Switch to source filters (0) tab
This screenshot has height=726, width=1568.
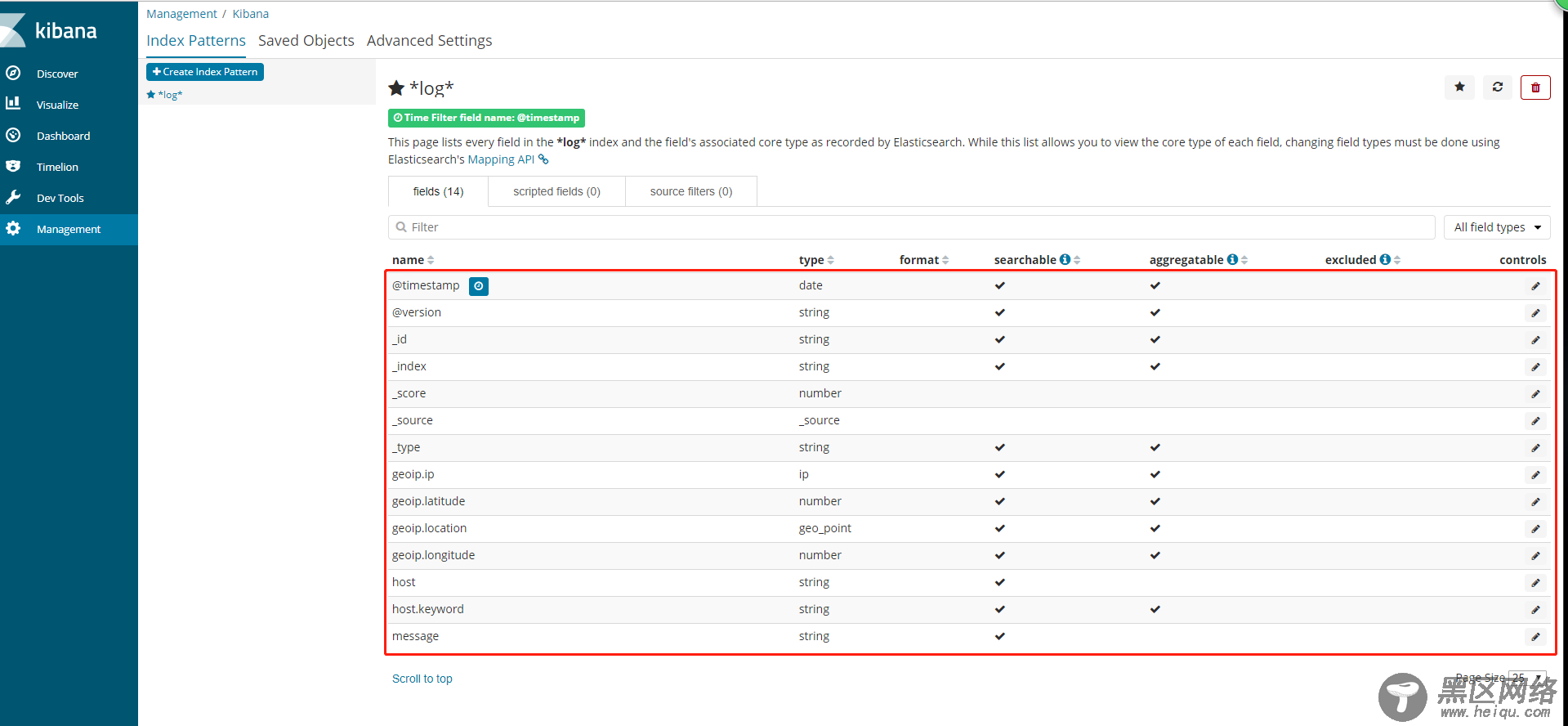point(691,191)
